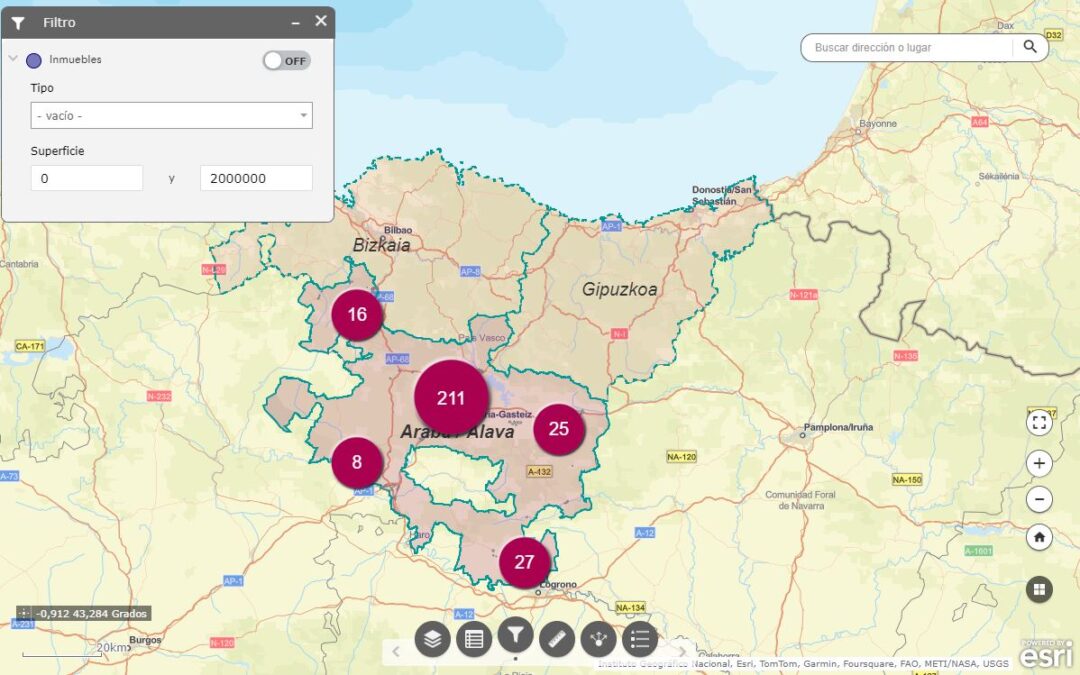Open the layer list widget
The height and width of the screenshot is (675, 1080).
(x=432, y=638)
